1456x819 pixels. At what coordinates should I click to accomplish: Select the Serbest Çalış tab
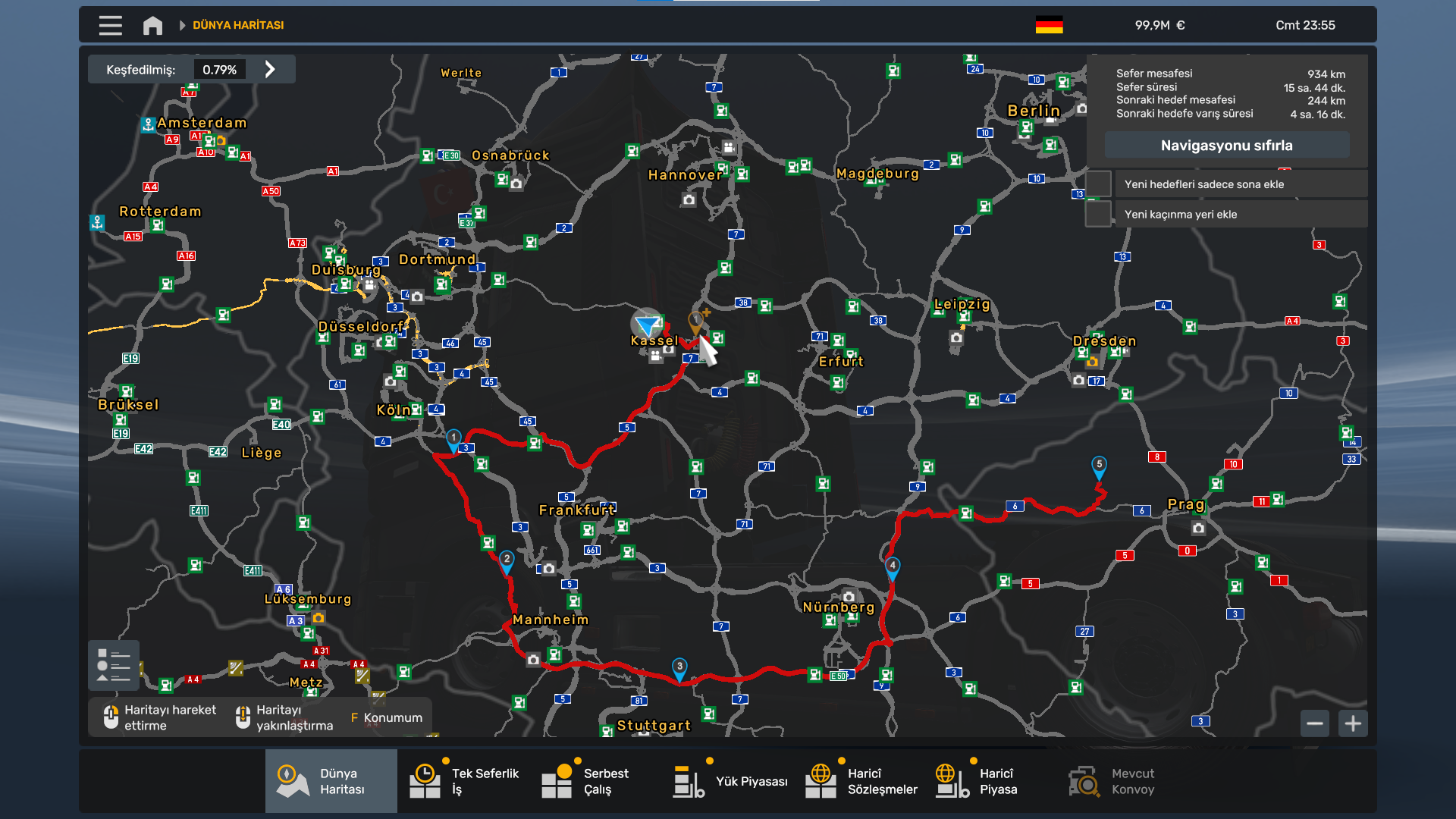point(585,781)
